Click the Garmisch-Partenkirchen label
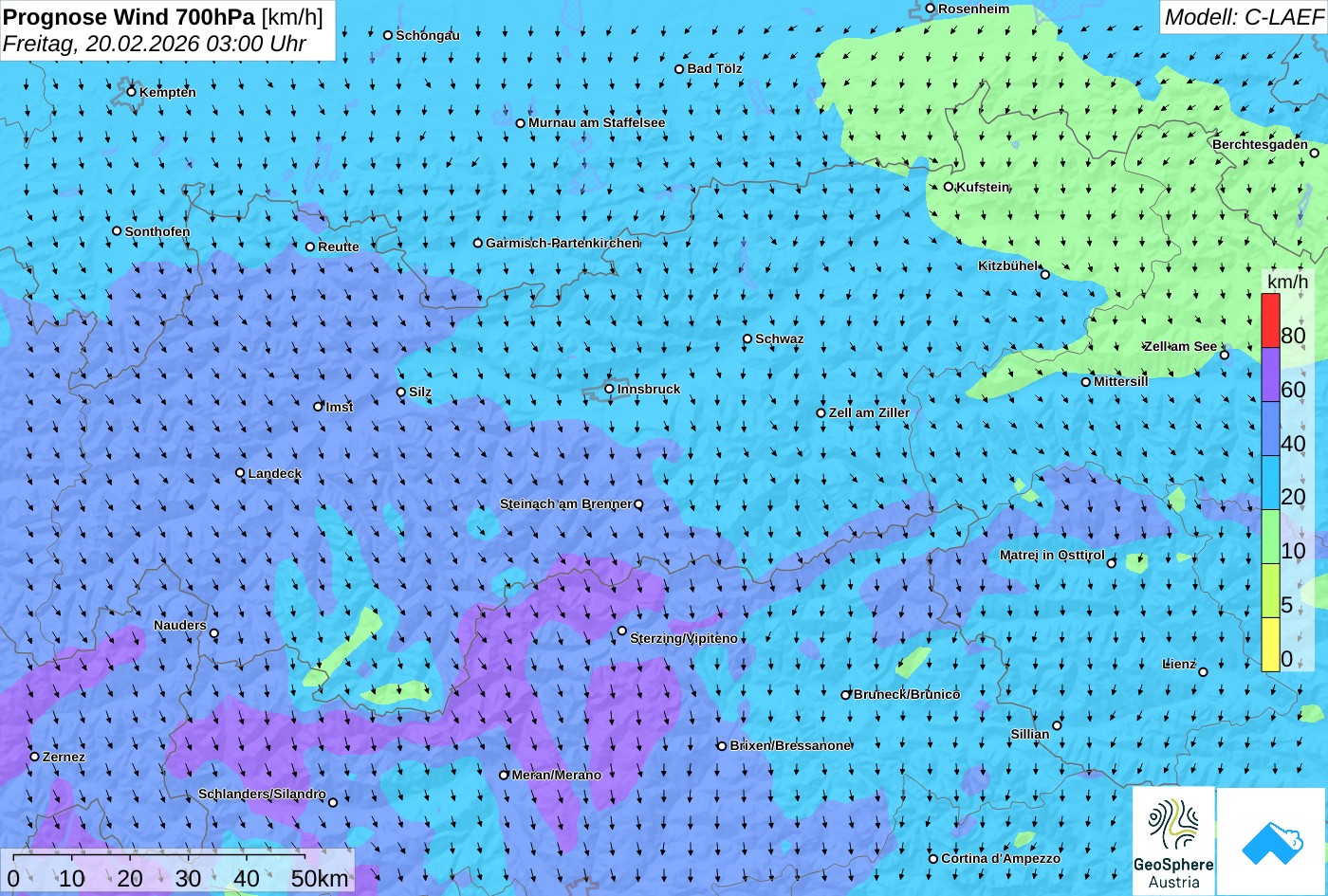The image size is (1328, 896). (563, 243)
